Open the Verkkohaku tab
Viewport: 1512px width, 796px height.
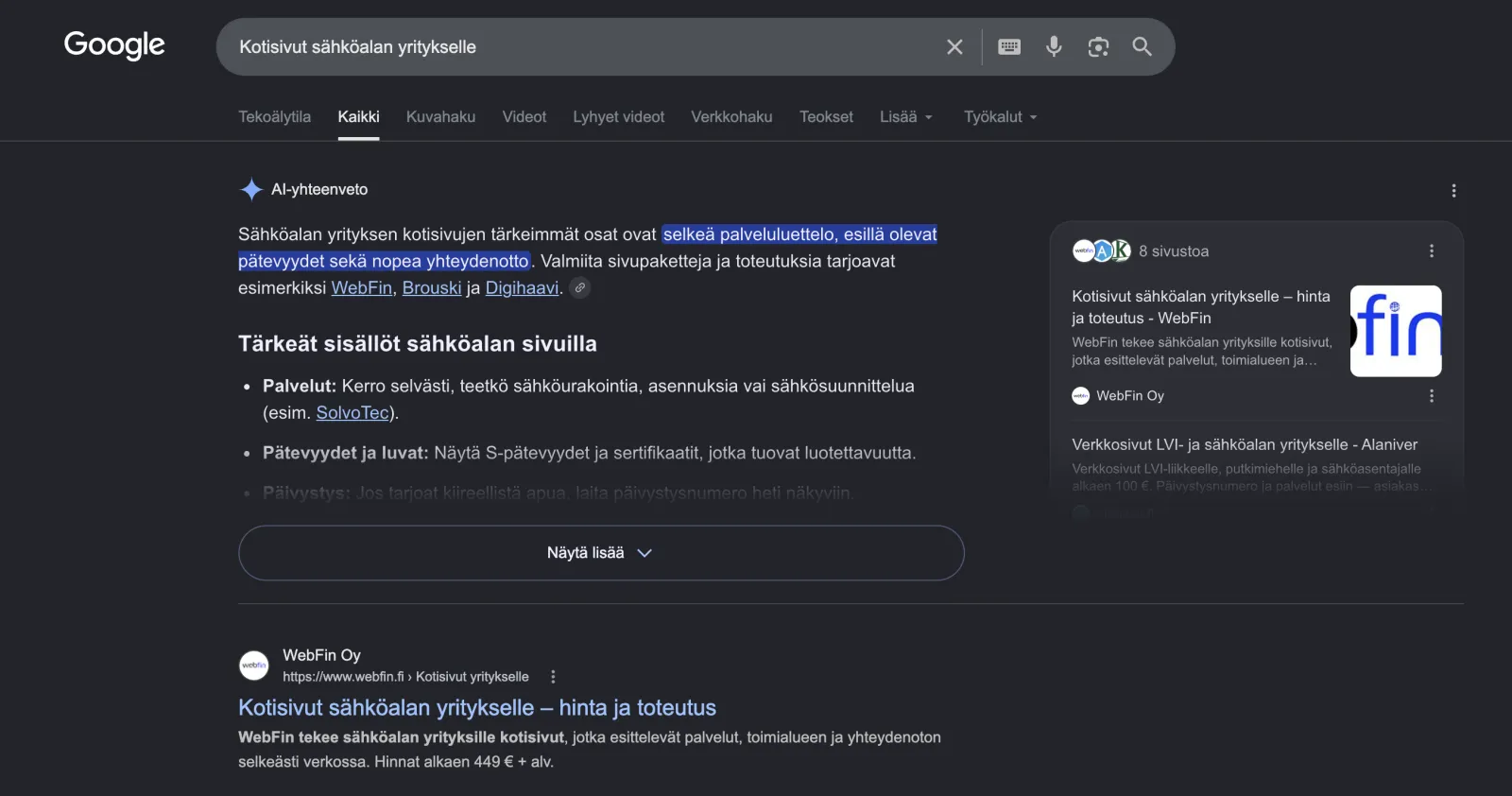(731, 116)
